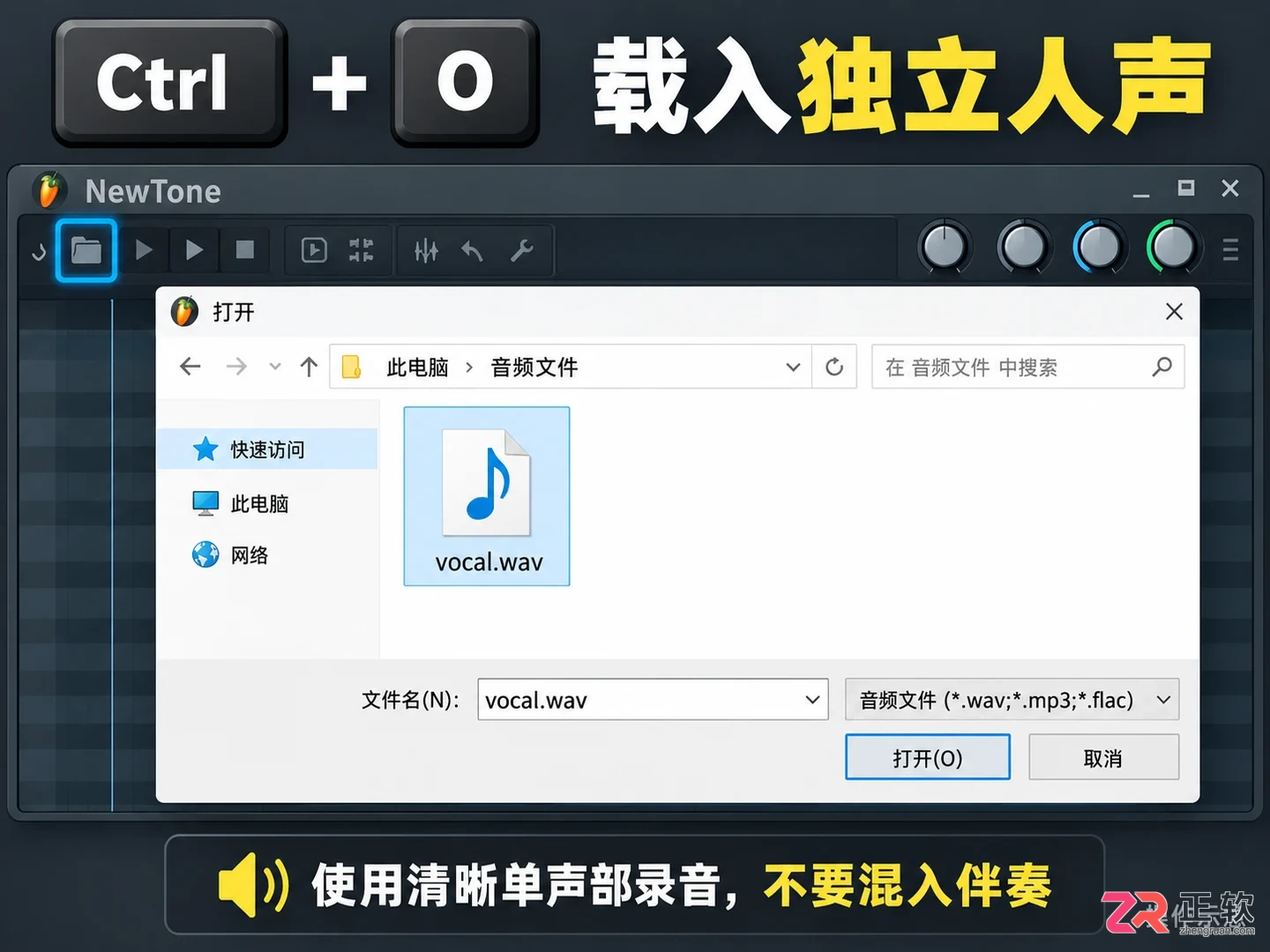Click the second gray knob in NewTone
Image resolution: width=1270 pixels, height=952 pixels.
pos(1023,248)
